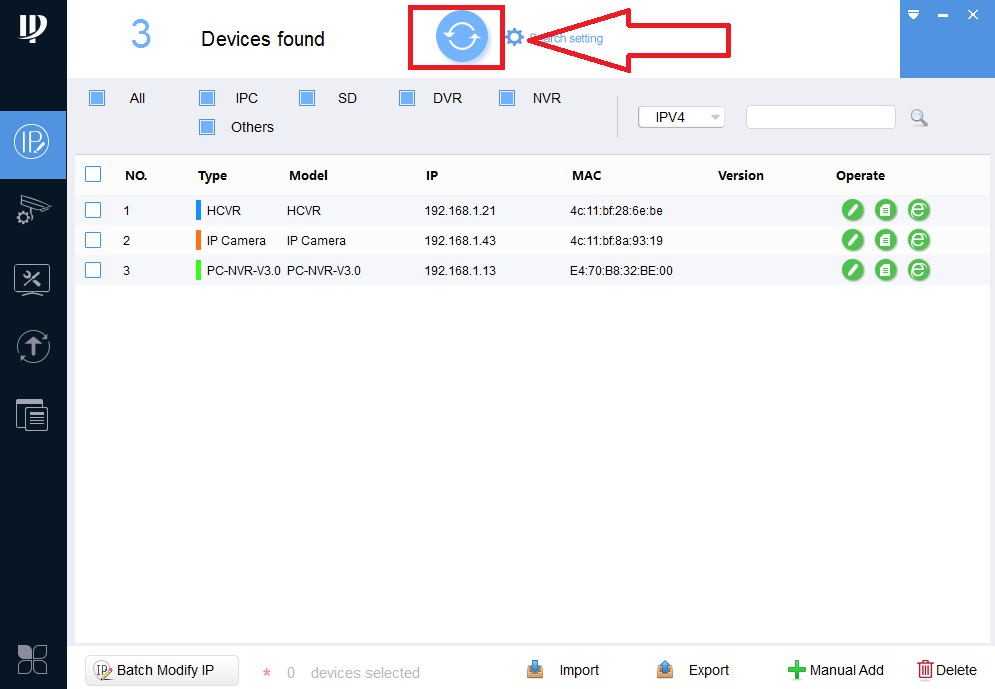Click the Batch Modify IP button
Screen dimensions: 995x689
coord(161,669)
